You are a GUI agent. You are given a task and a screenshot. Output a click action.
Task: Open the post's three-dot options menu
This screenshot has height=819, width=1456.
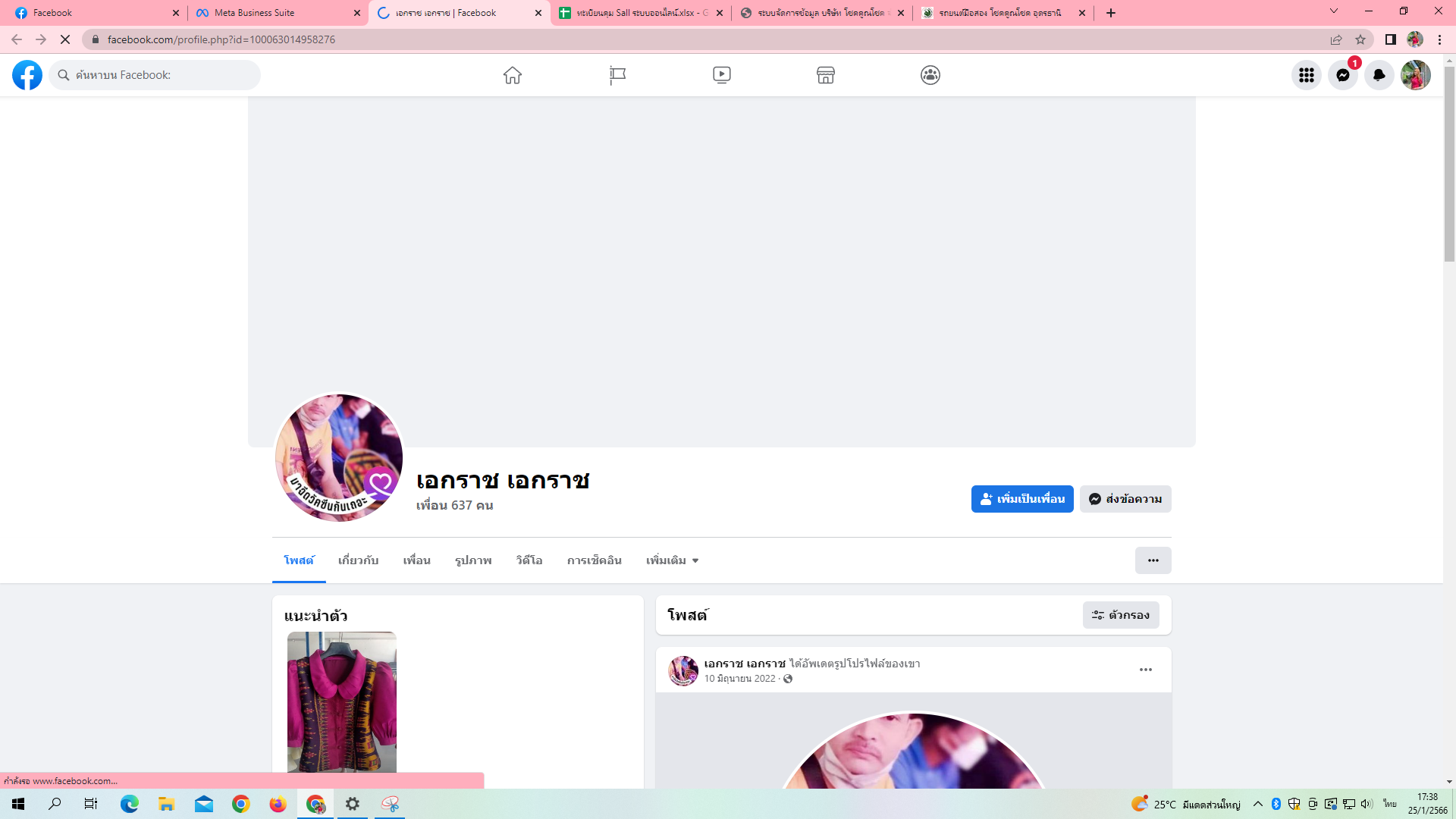(1145, 670)
